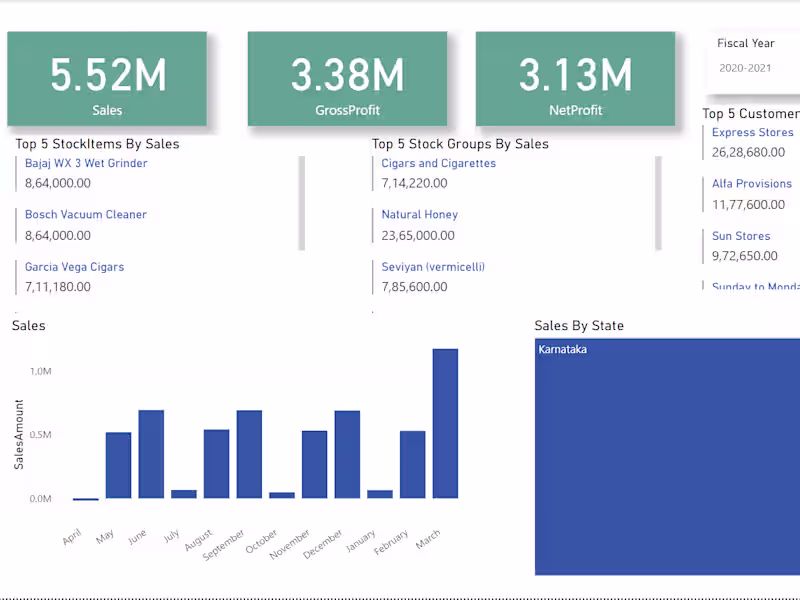Click the NetProfit 3.13M card

click(575, 79)
